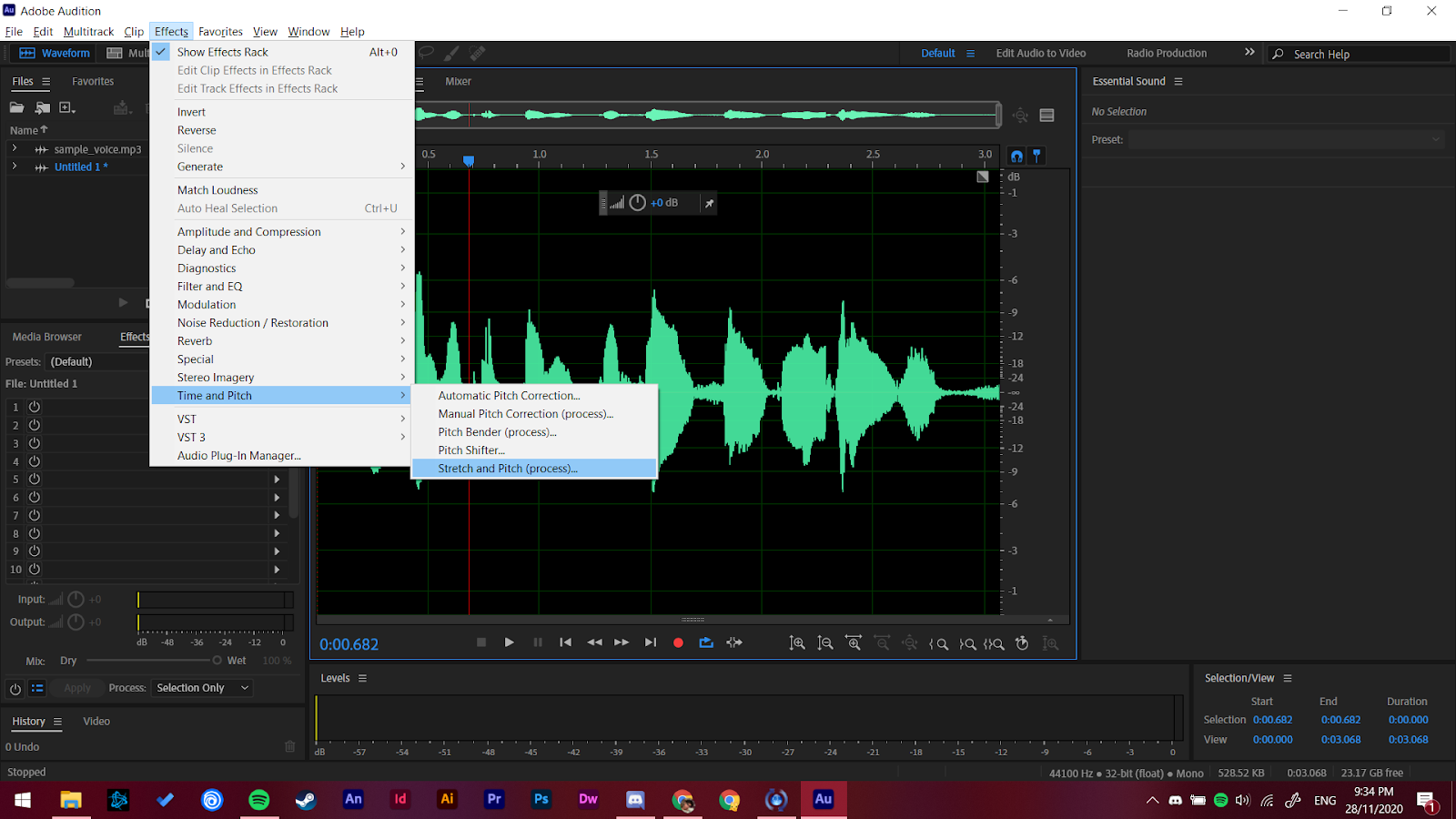Zoom in at in point icon
This screenshot has height=819, width=1456.
[938, 643]
